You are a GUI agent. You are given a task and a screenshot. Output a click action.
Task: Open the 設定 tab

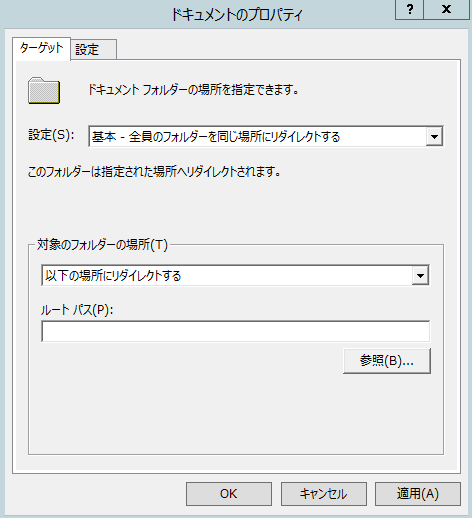(93, 50)
